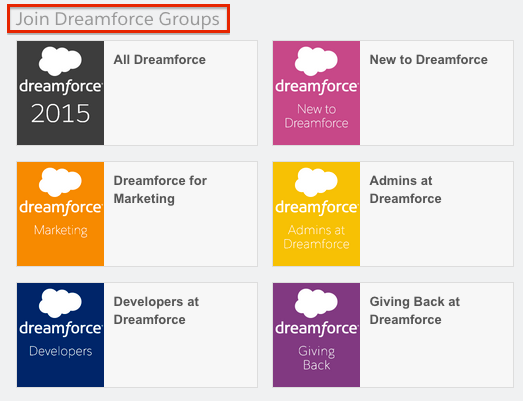Open the New to Dreamforce group link
Screen dimensions: 523x401
pos(428,60)
